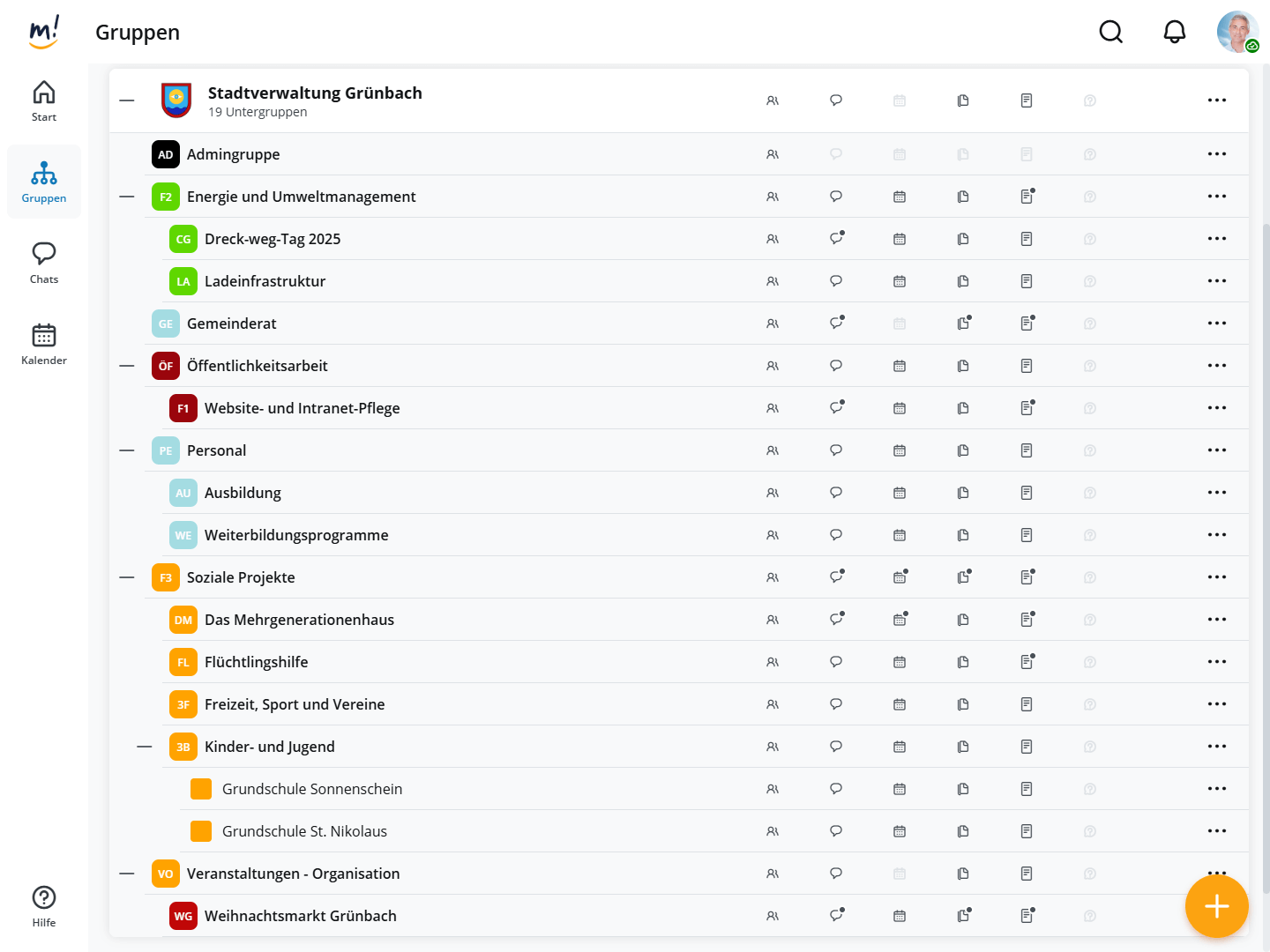
Task: Open notes of Website- und Intranet-Pflege
Action: coord(1027,408)
